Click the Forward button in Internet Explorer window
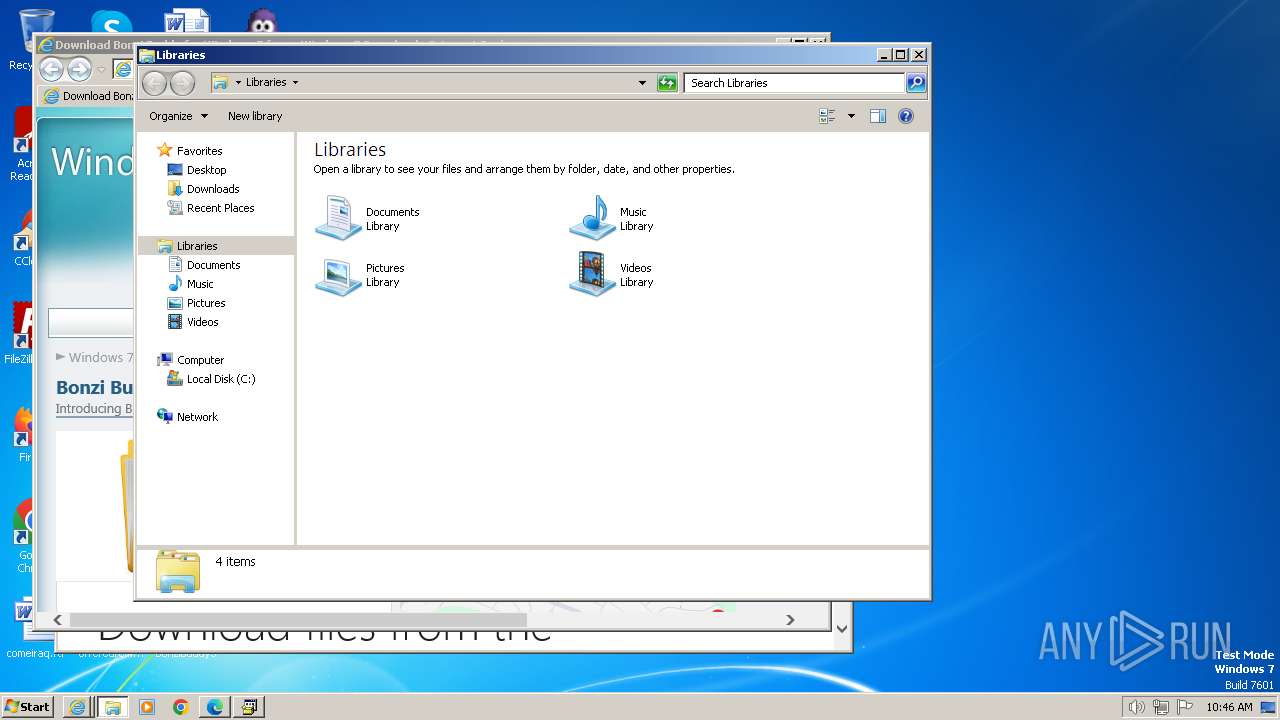1280x720 pixels. (x=79, y=69)
